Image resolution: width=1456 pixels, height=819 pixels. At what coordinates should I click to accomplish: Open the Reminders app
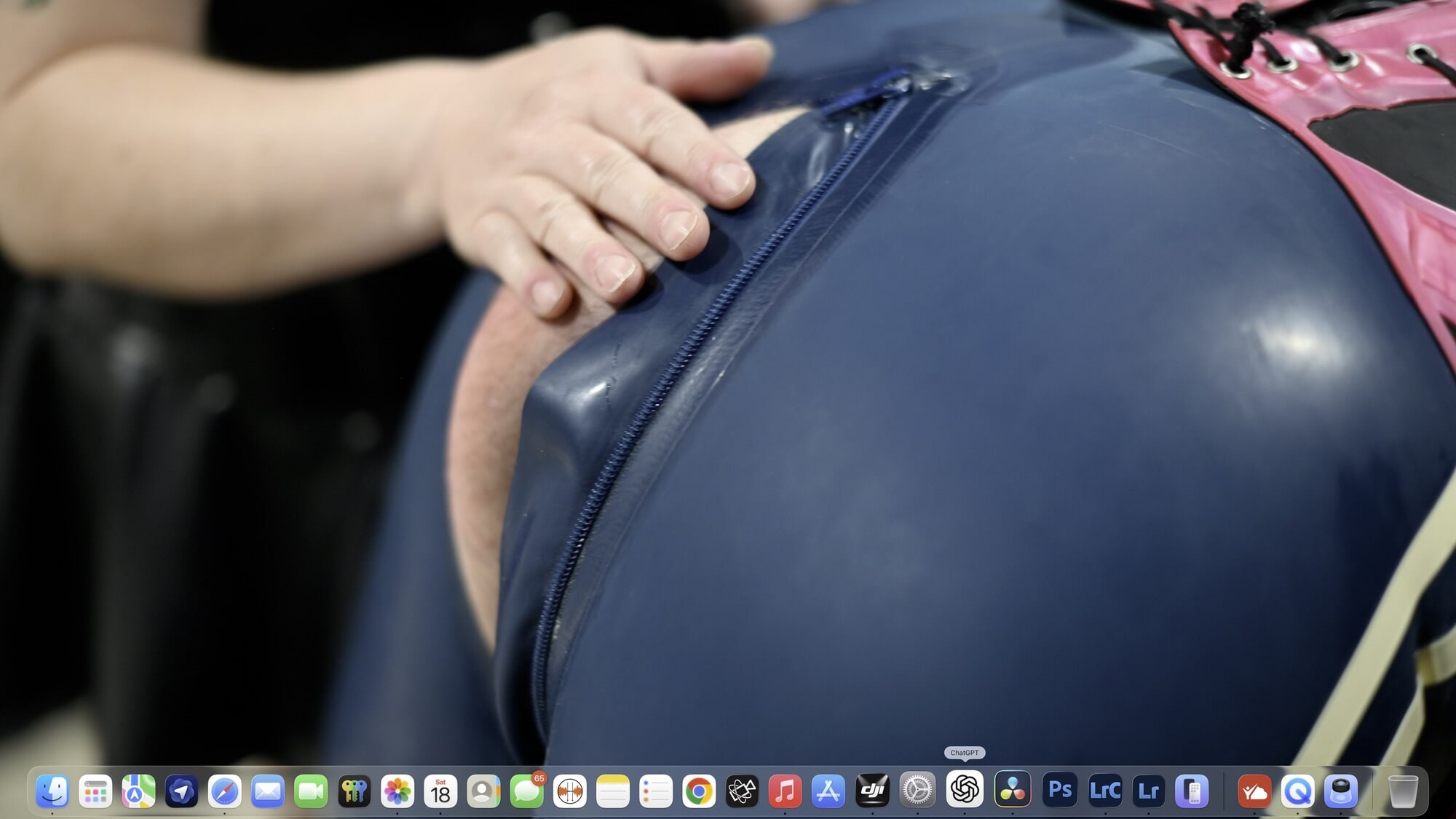tap(656, 791)
